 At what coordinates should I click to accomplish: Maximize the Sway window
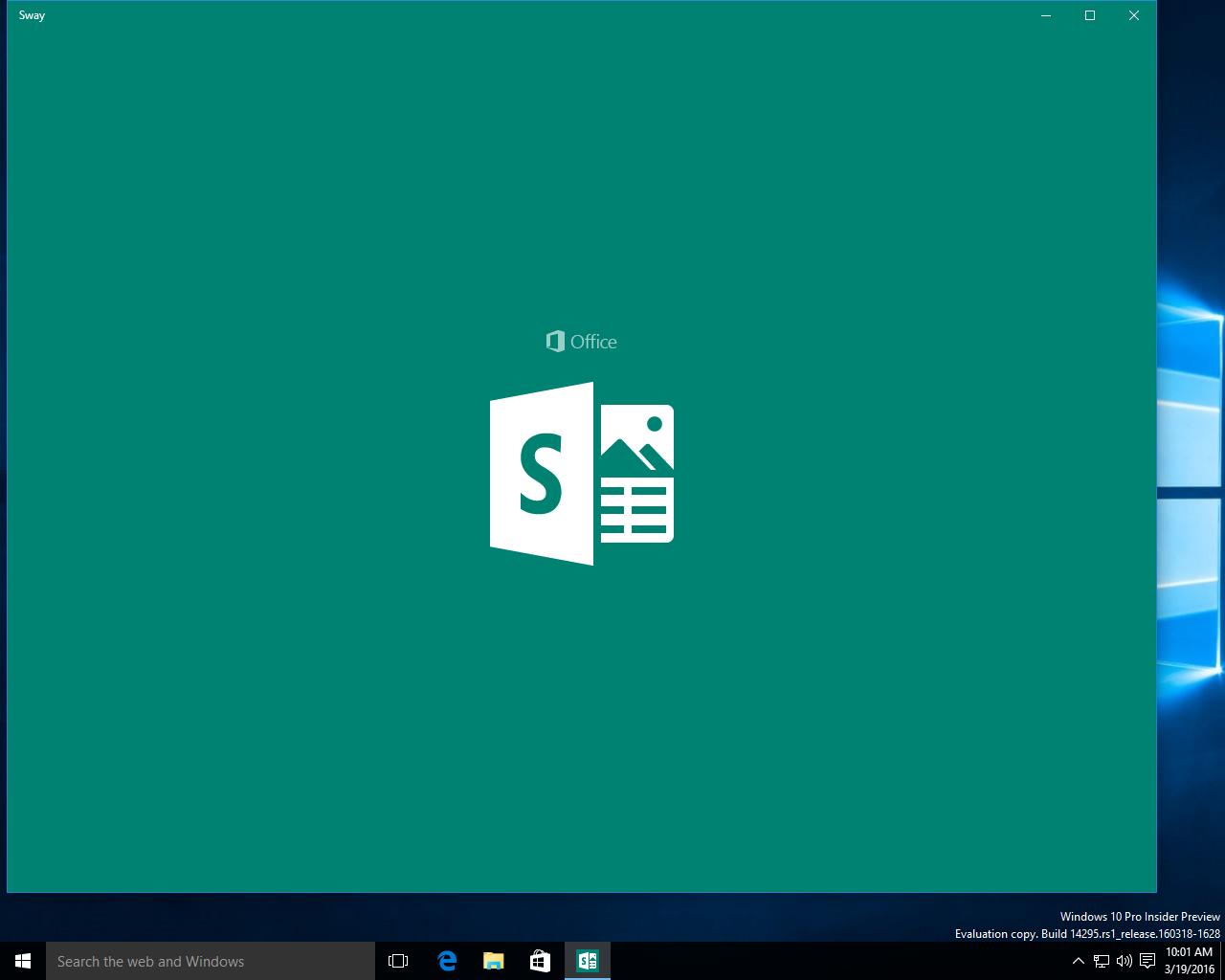point(1090,15)
